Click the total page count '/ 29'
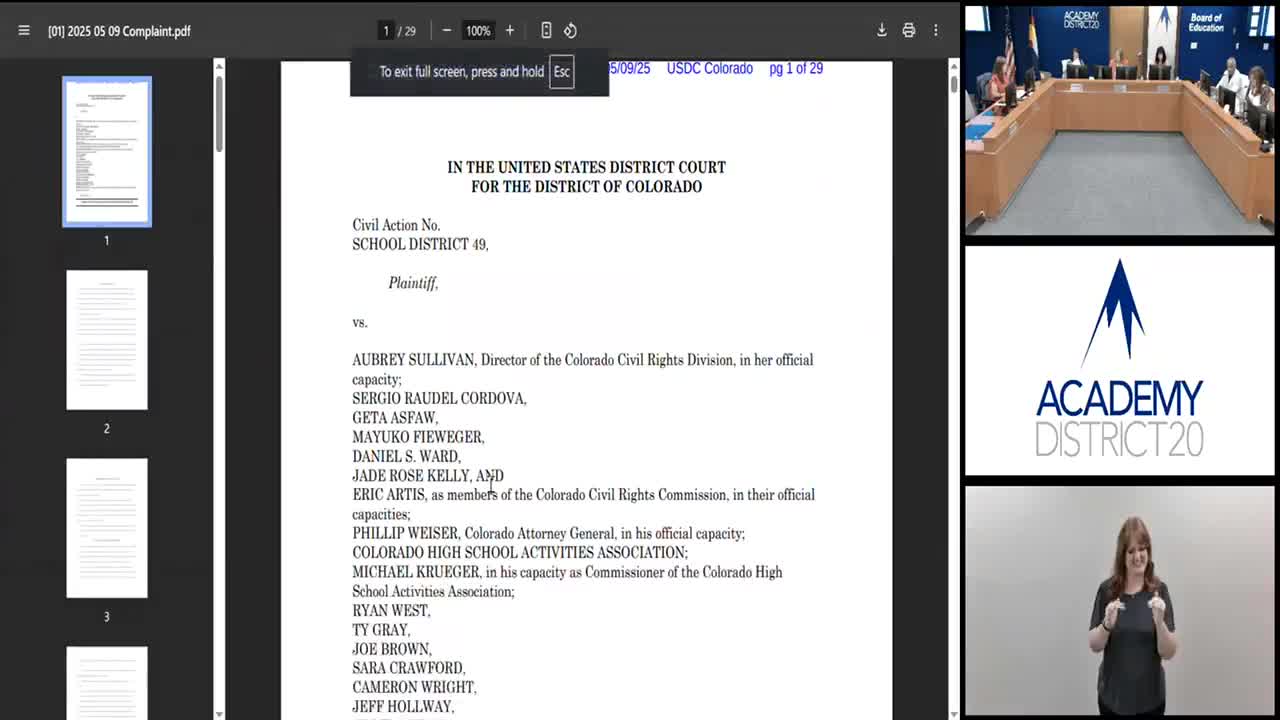Viewport: 1280px width, 720px height. 407,31
